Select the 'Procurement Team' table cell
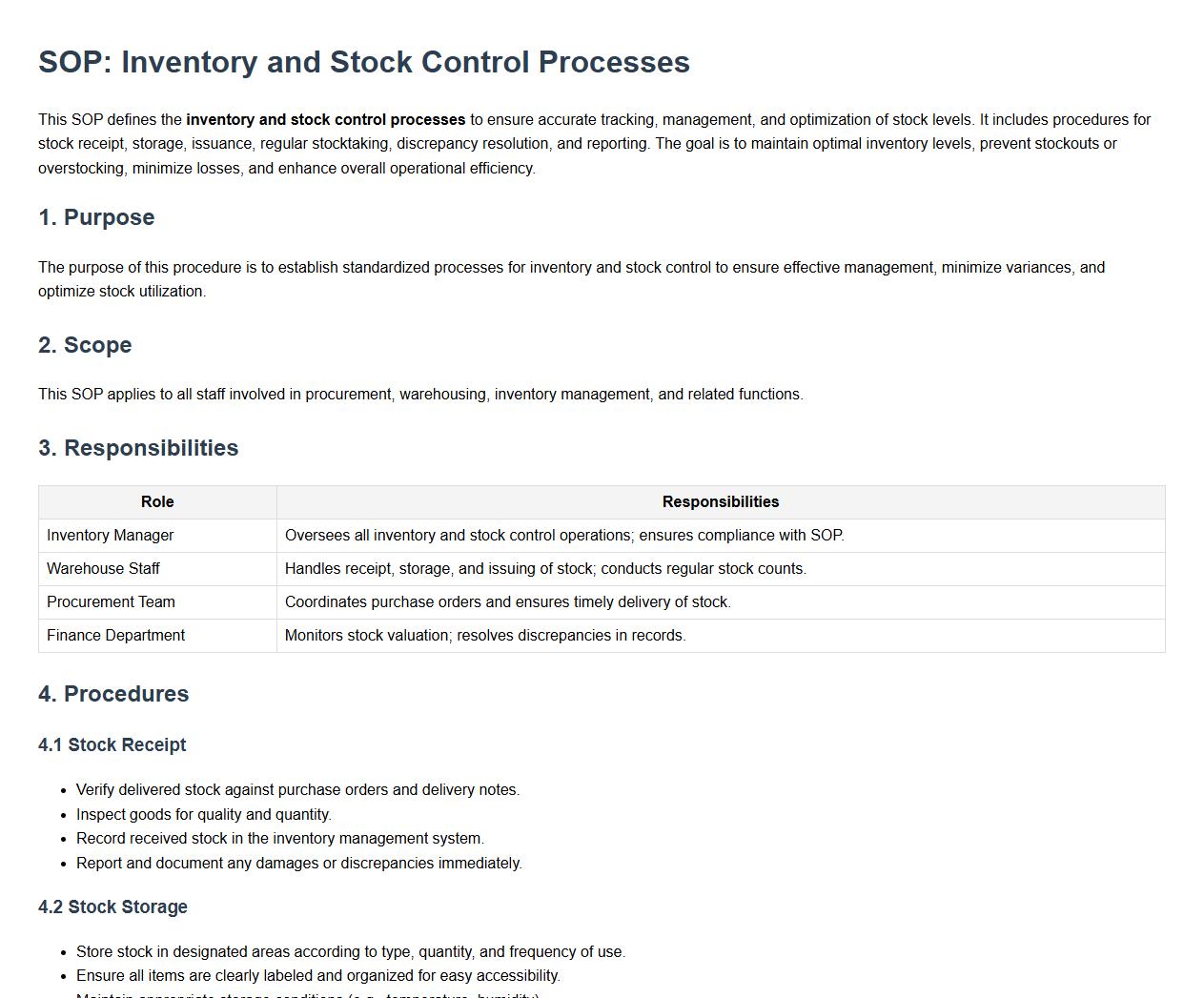 111,602
